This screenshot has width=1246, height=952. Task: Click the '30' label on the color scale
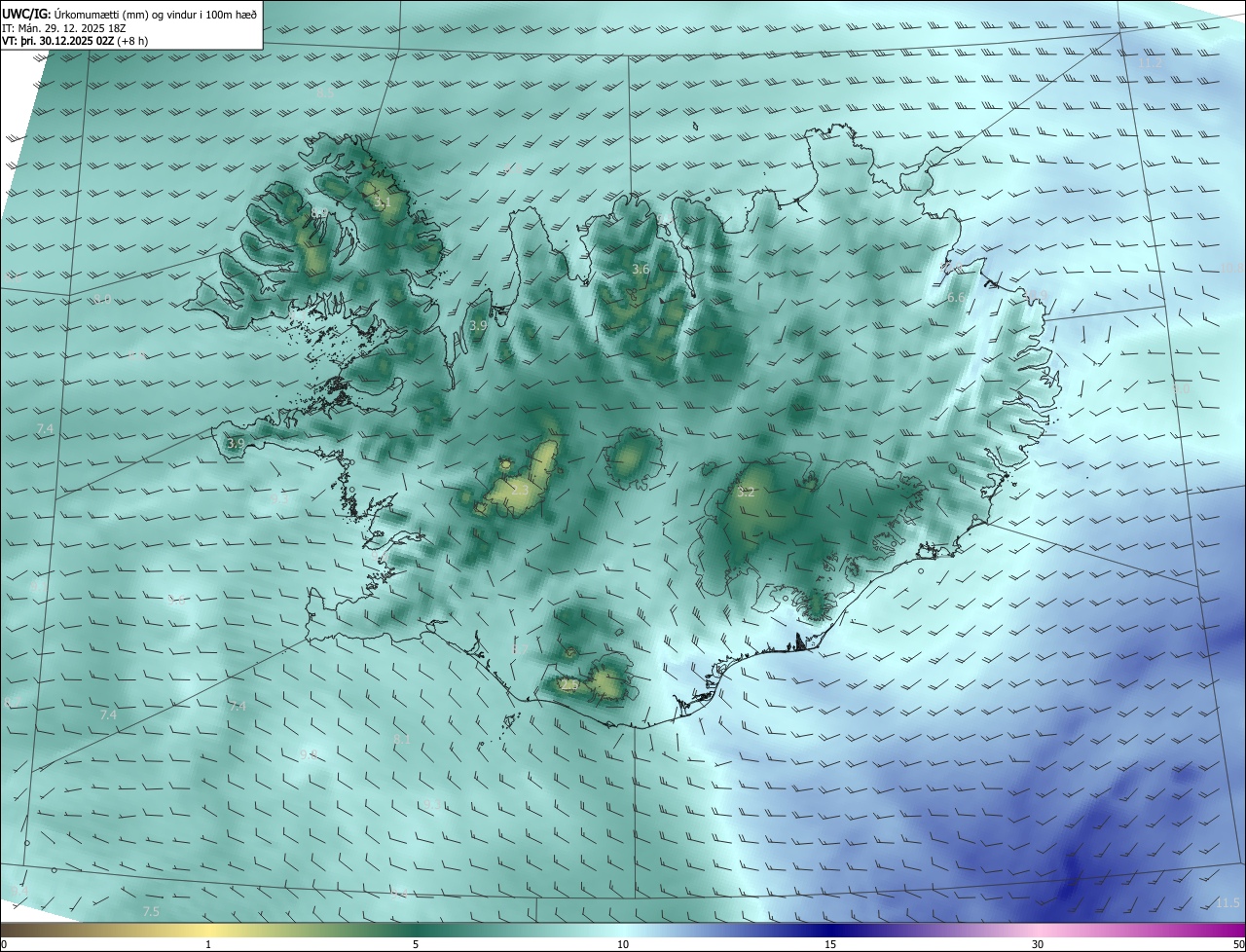tap(1038, 944)
